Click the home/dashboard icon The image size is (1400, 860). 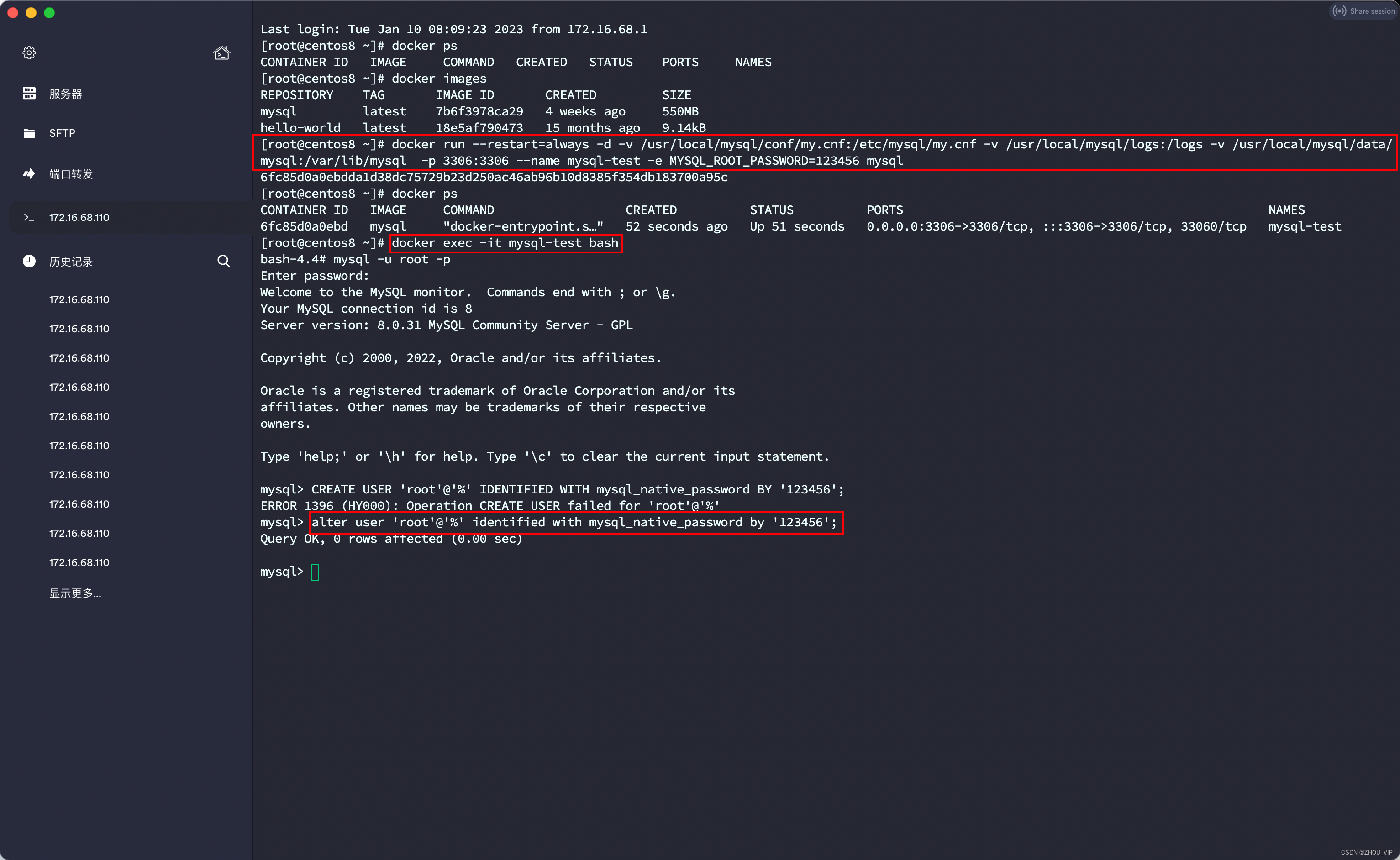[220, 53]
